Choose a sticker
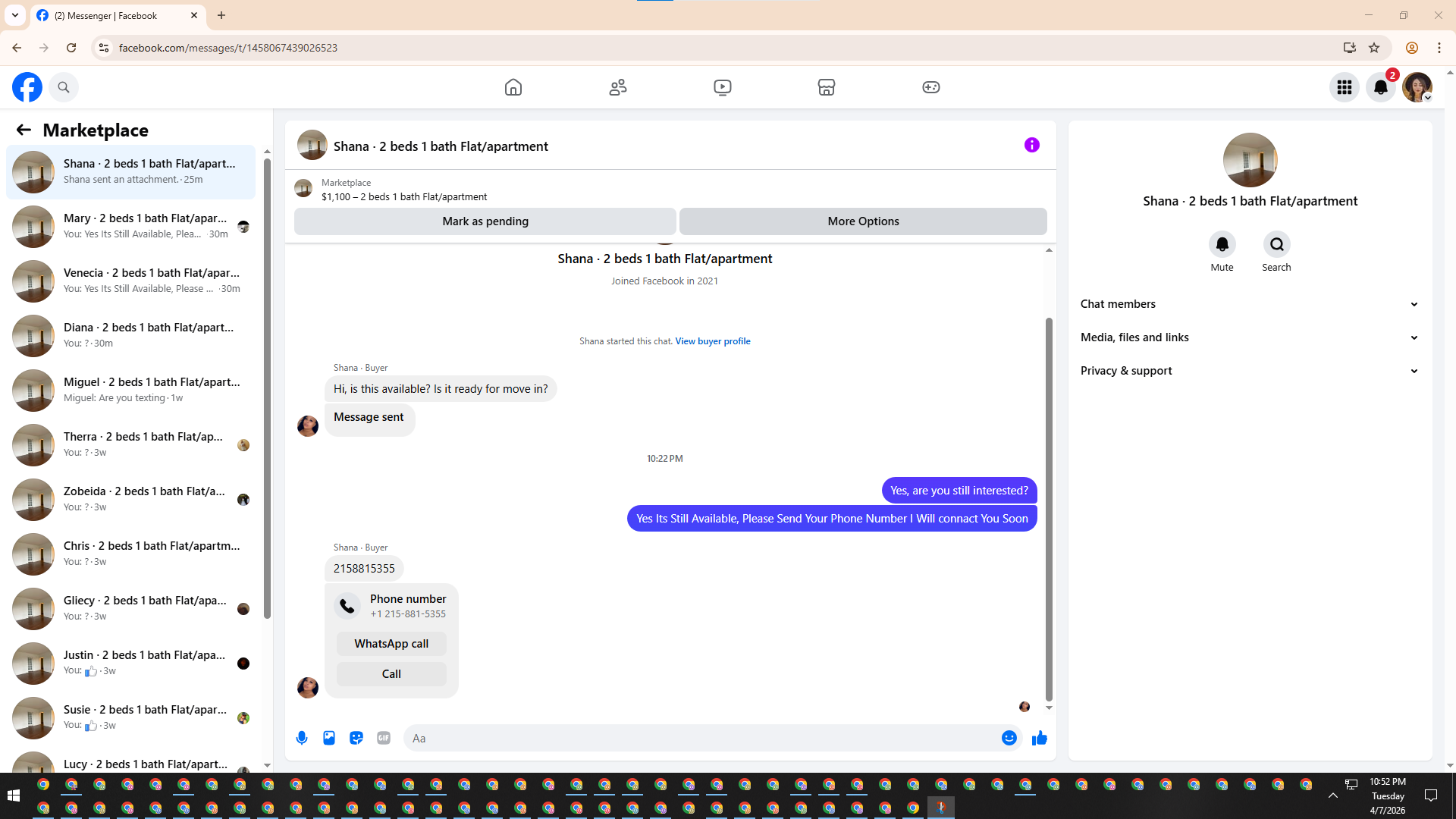 [x=356, y=738]
